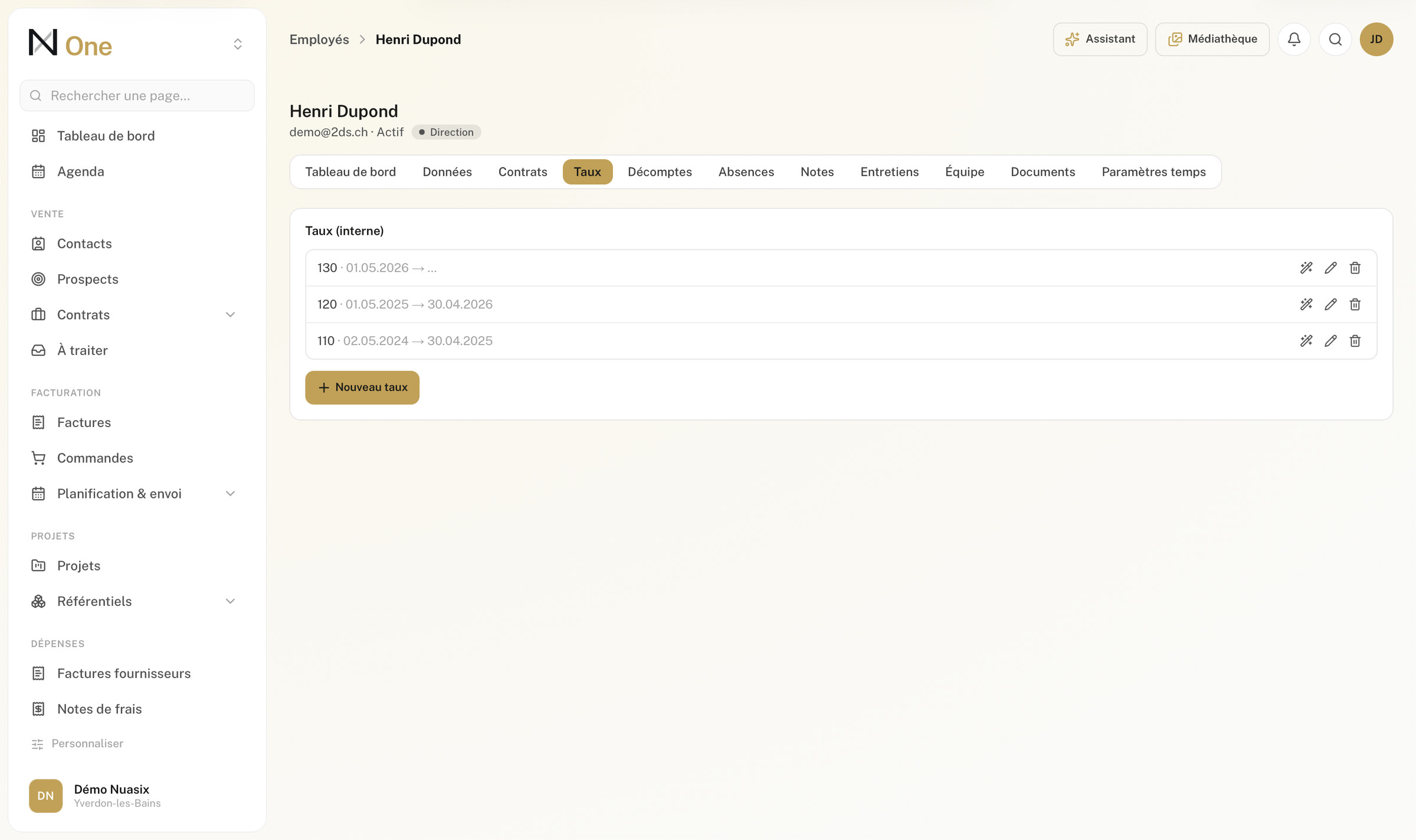Click Personnaliser in the sidebar
Viewport: 1416px width, 840px height.
coord(77,744)
